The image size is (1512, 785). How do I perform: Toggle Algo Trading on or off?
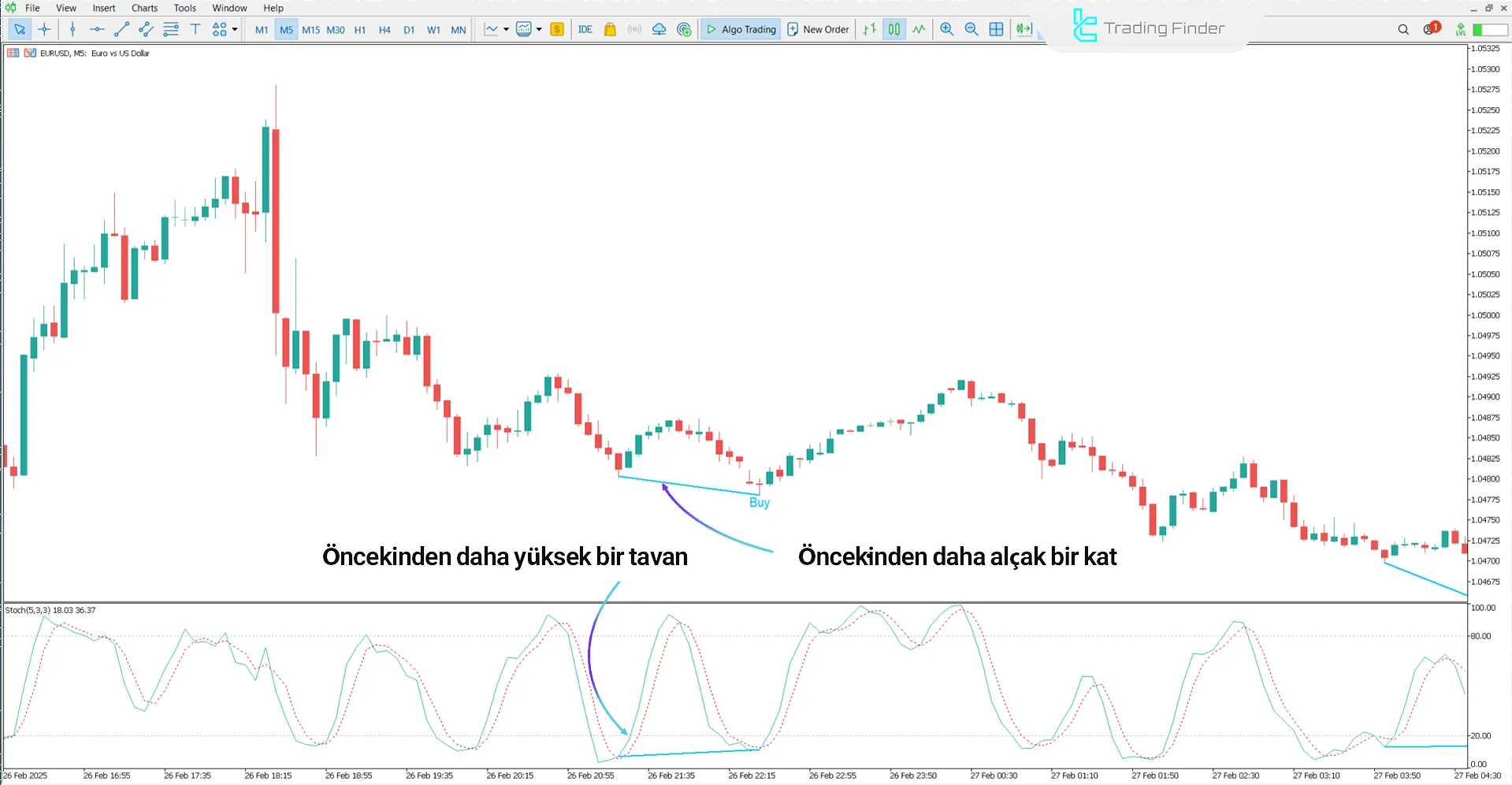click(740, 29)
